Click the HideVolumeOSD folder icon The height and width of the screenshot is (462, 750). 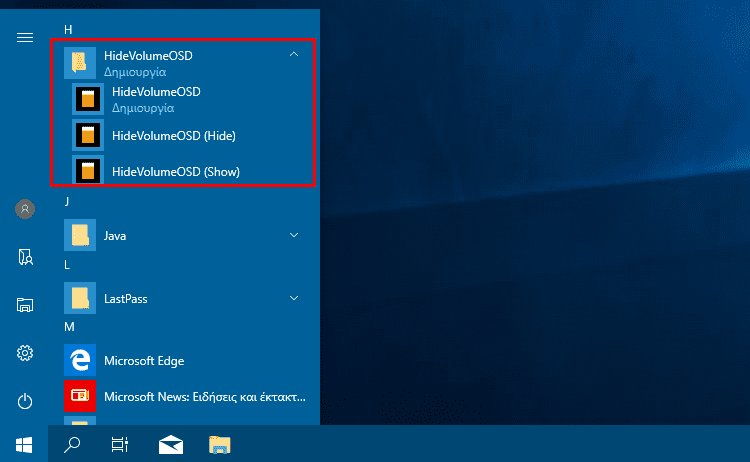point(80,63)
